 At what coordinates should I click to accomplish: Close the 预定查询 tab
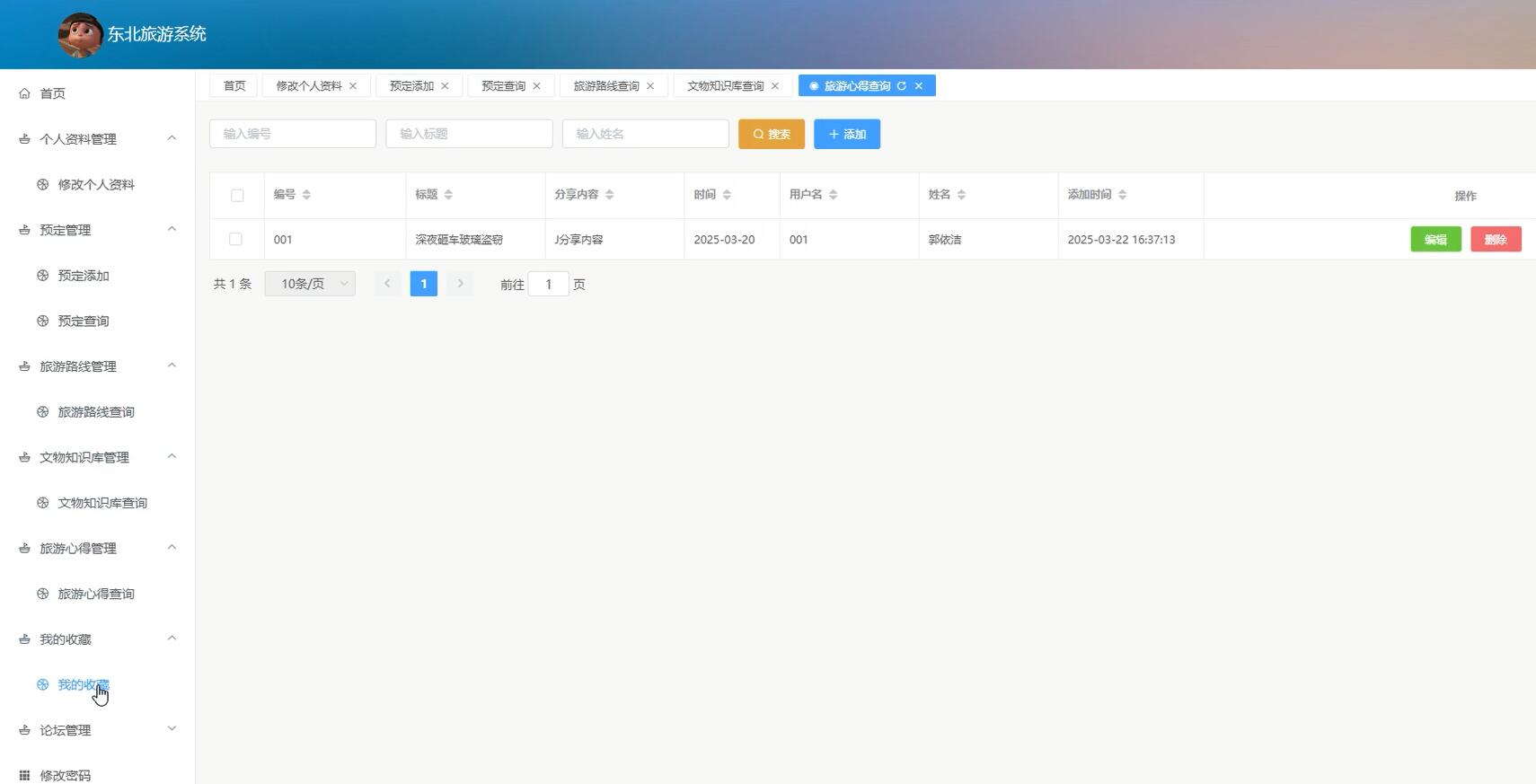(x=537, y=86)
